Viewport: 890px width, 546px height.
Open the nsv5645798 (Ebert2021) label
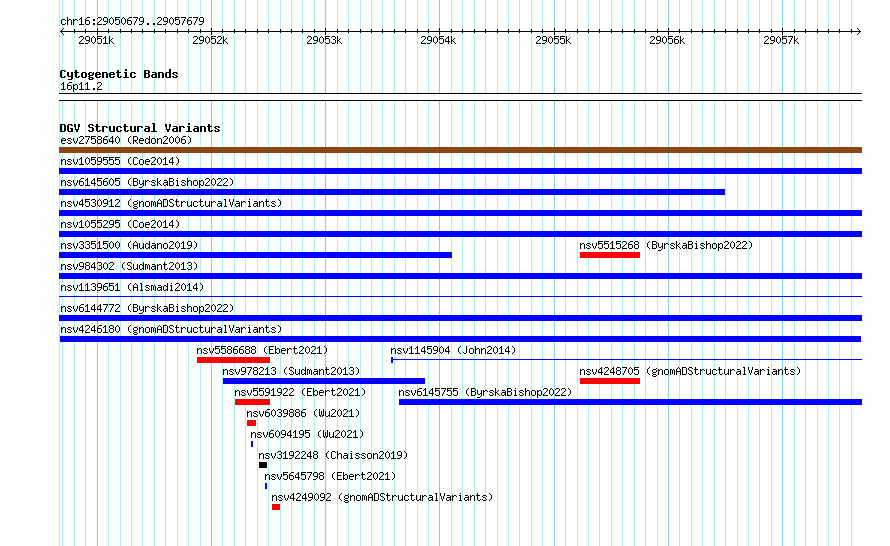(x=330, y=476)
